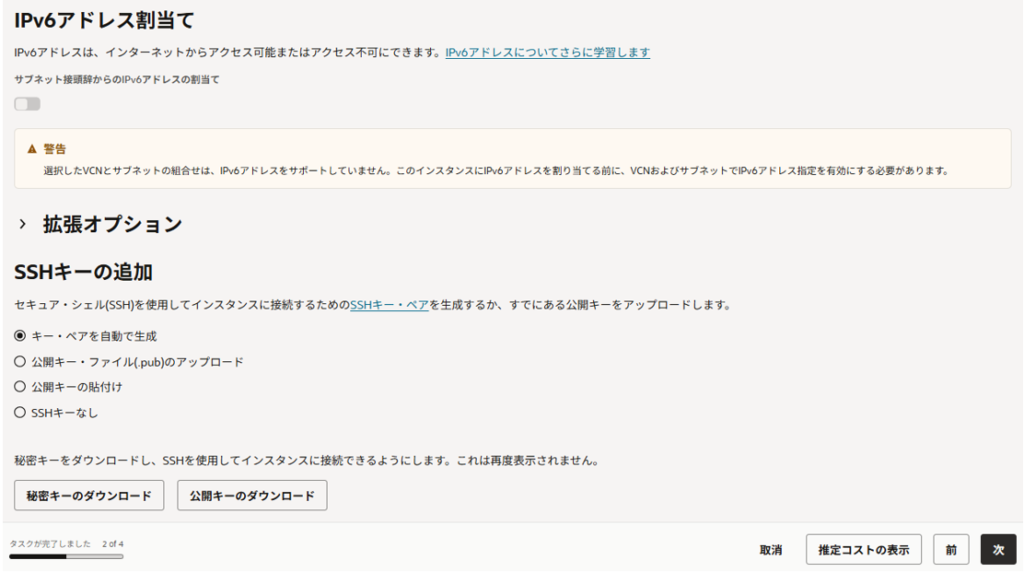Open IPv6アドレスについてさらに学習します link
Image resolution: width=1024 pixels, height=572 pixels.
(x=547, y=52)
